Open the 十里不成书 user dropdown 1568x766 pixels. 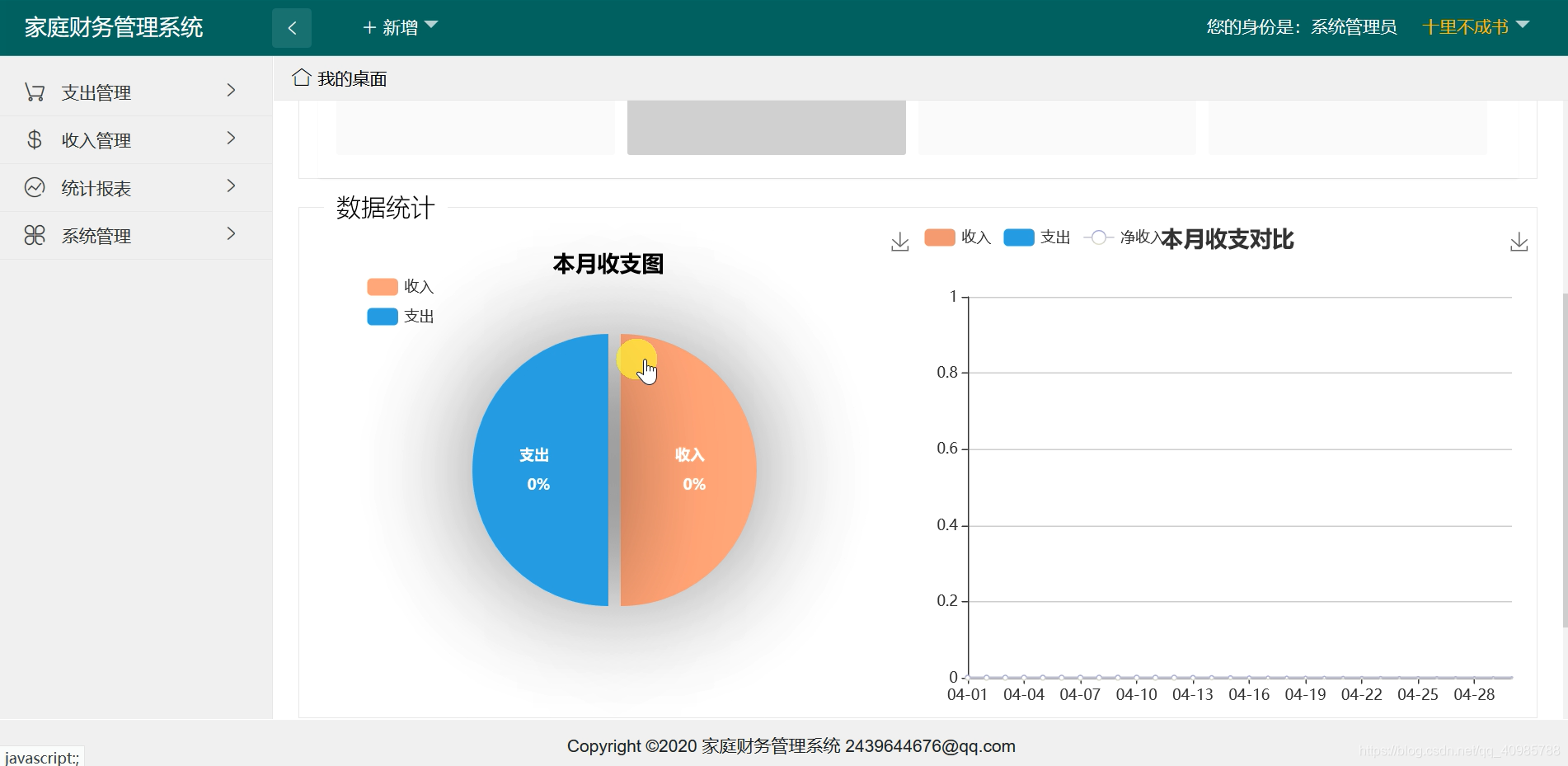tap(1476, 27)
